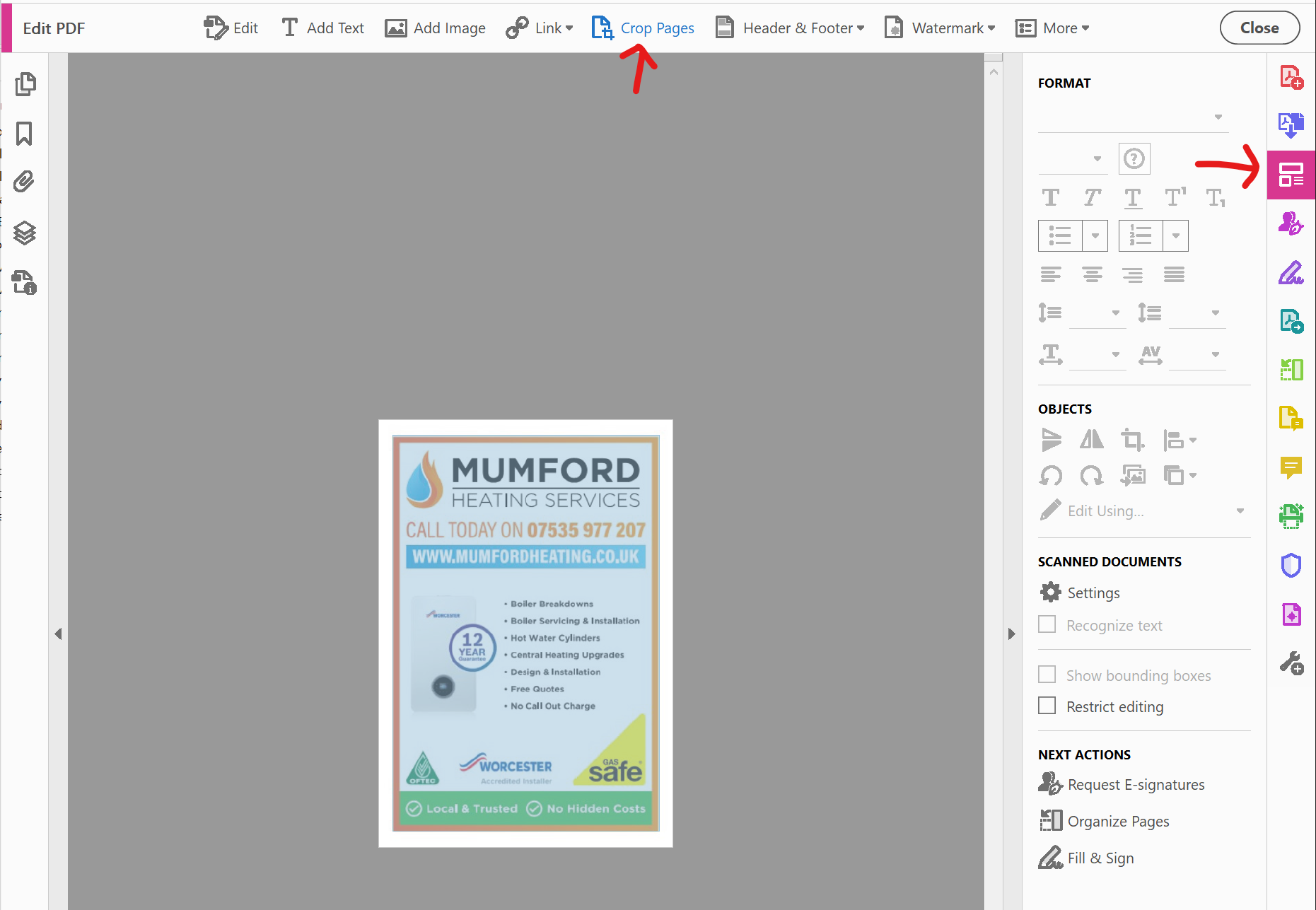Align text right icon
This screenshot has height=910, width=1316.
click(1133, 274)
